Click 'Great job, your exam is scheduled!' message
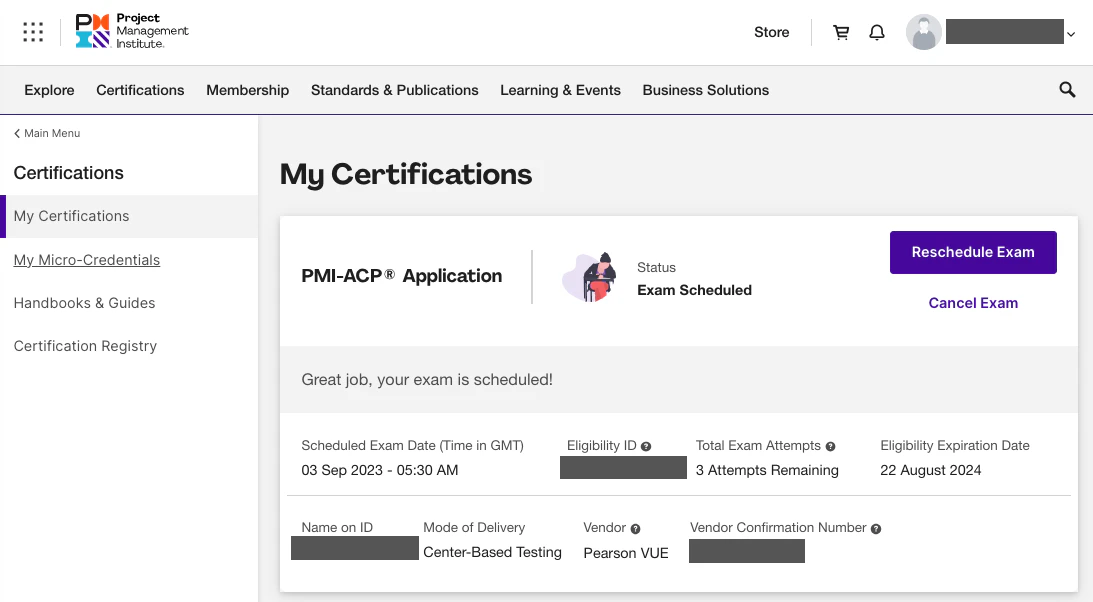The width and height of the screenshot is (1093, 602). click(427, 380)
